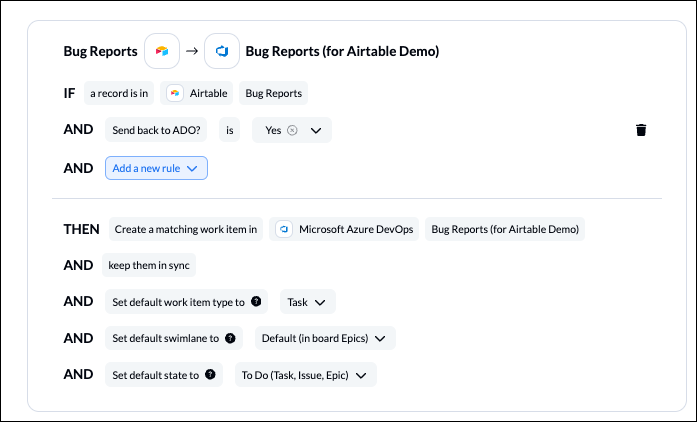Click the help icon beside 'Set default state to'
The image size is (697, 422).
coord(210,374)
